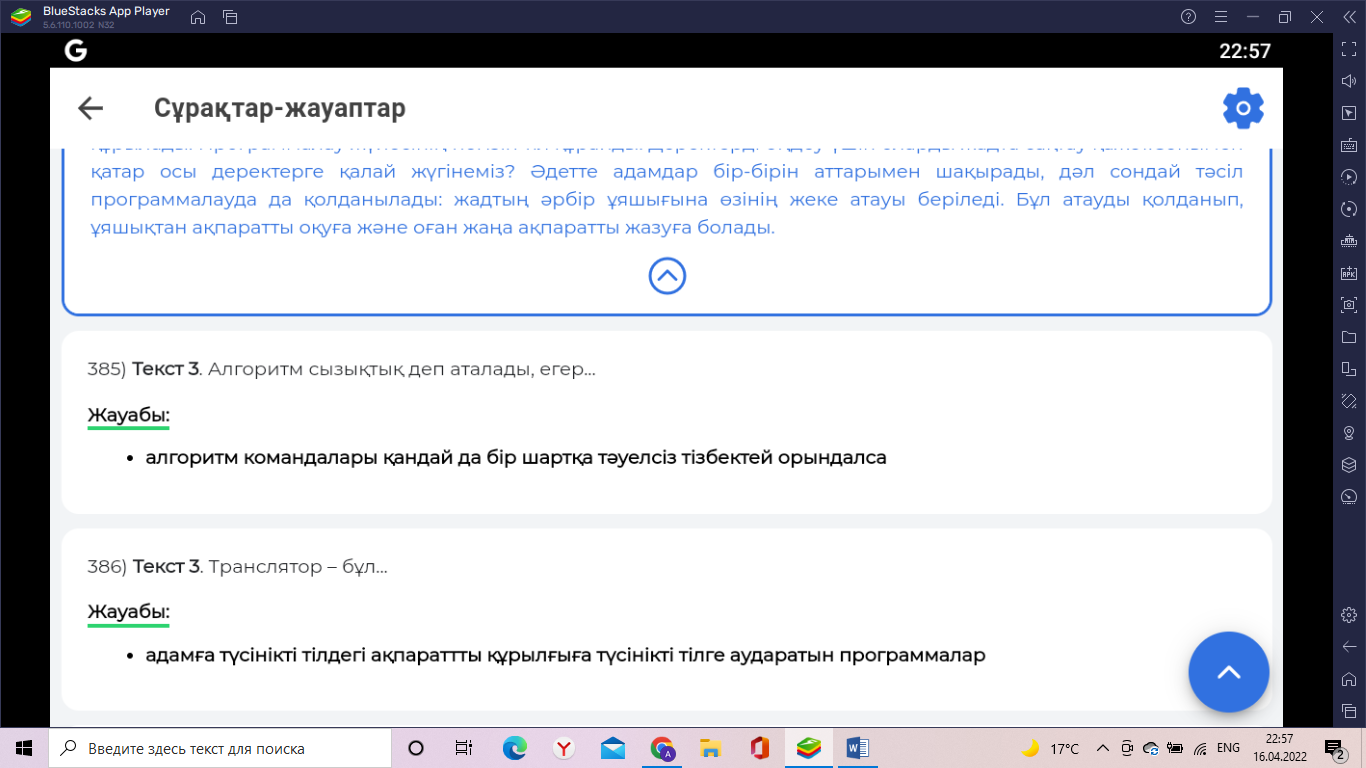Viewport: 1366px width, 768px height.
Task: Click the sync operations play-circle icon in sidebar
Action: 1348,177
